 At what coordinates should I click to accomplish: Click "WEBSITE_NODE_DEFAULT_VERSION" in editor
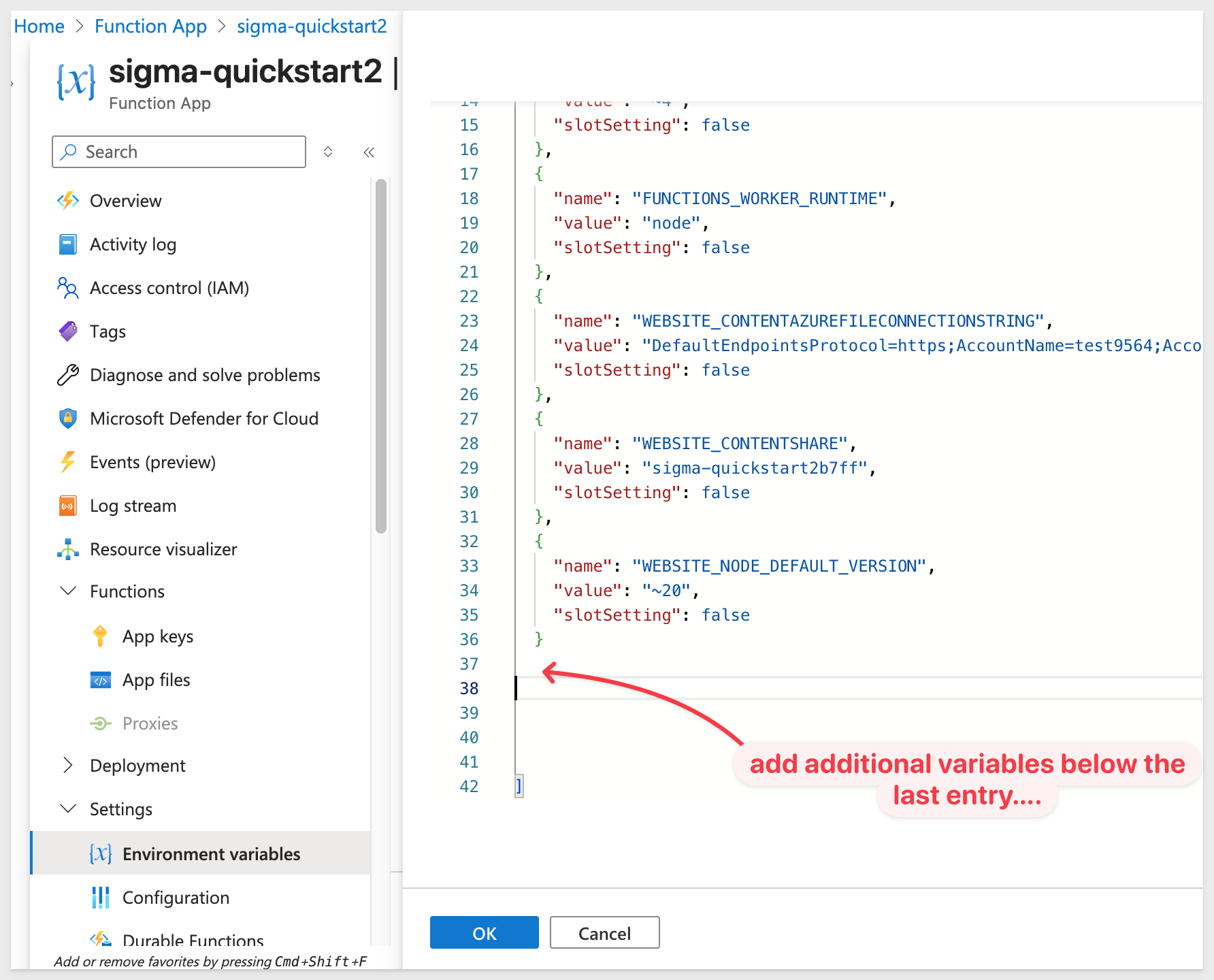779,566
